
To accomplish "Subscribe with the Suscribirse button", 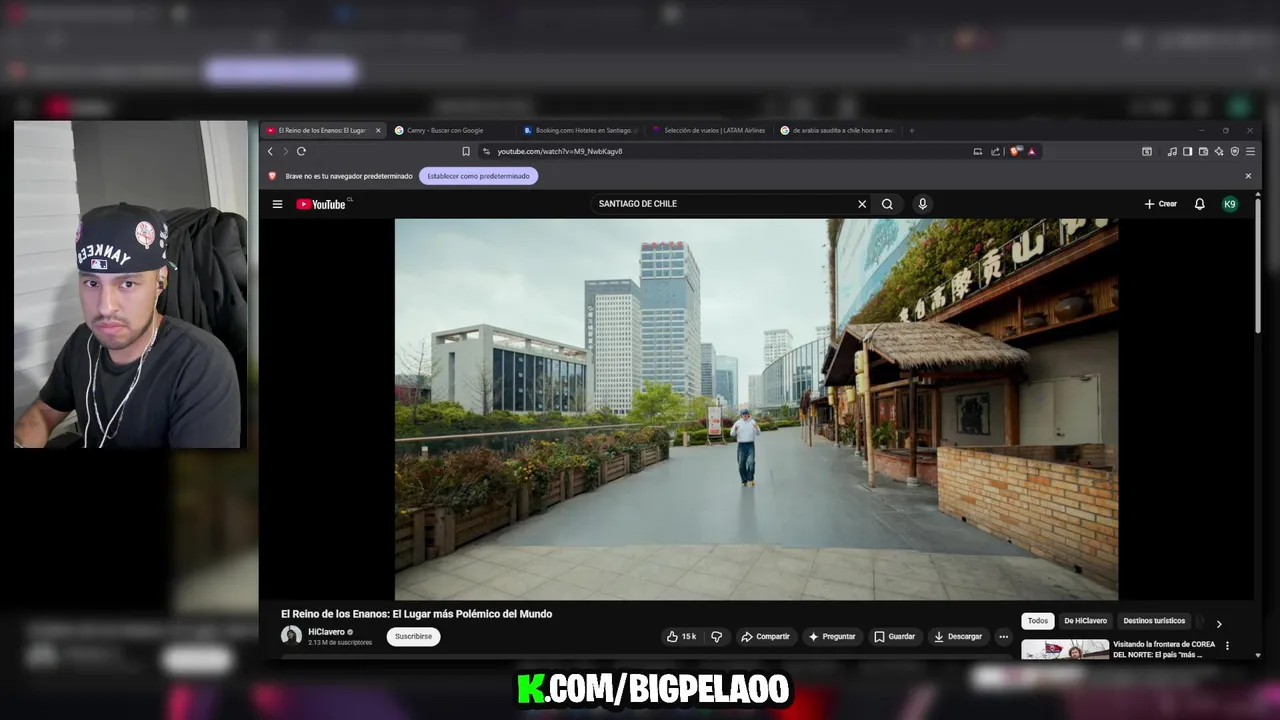I will [x=413, y=636].
